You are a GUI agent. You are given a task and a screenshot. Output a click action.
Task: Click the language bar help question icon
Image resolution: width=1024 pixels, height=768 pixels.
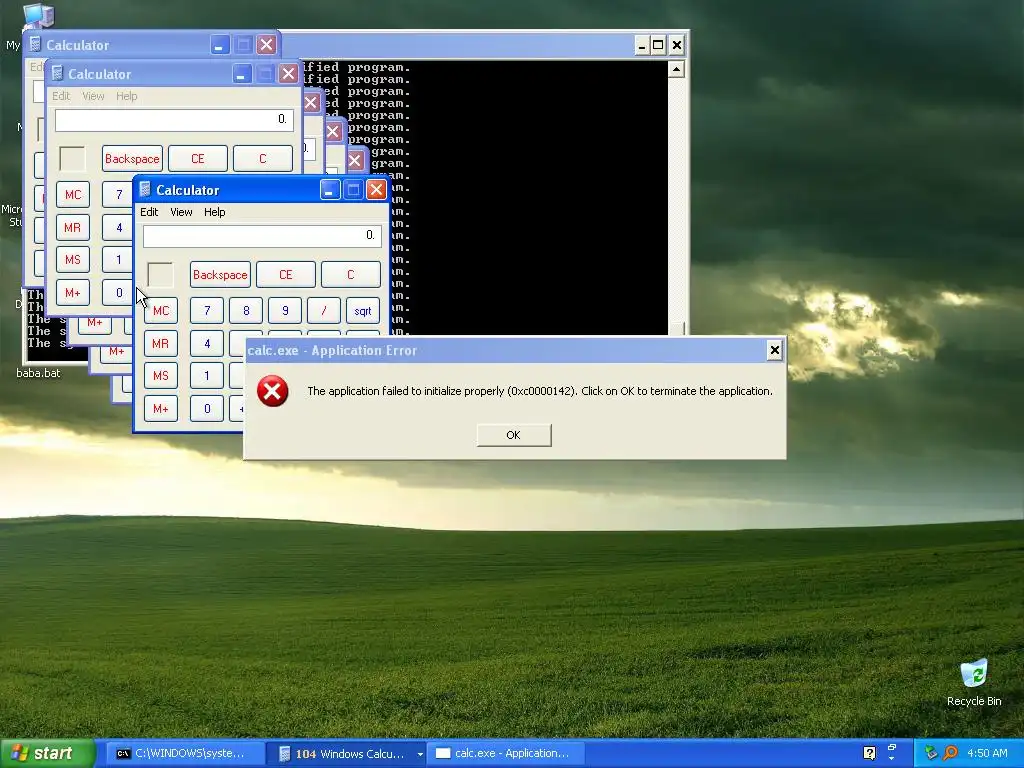[x=869, y=754]
